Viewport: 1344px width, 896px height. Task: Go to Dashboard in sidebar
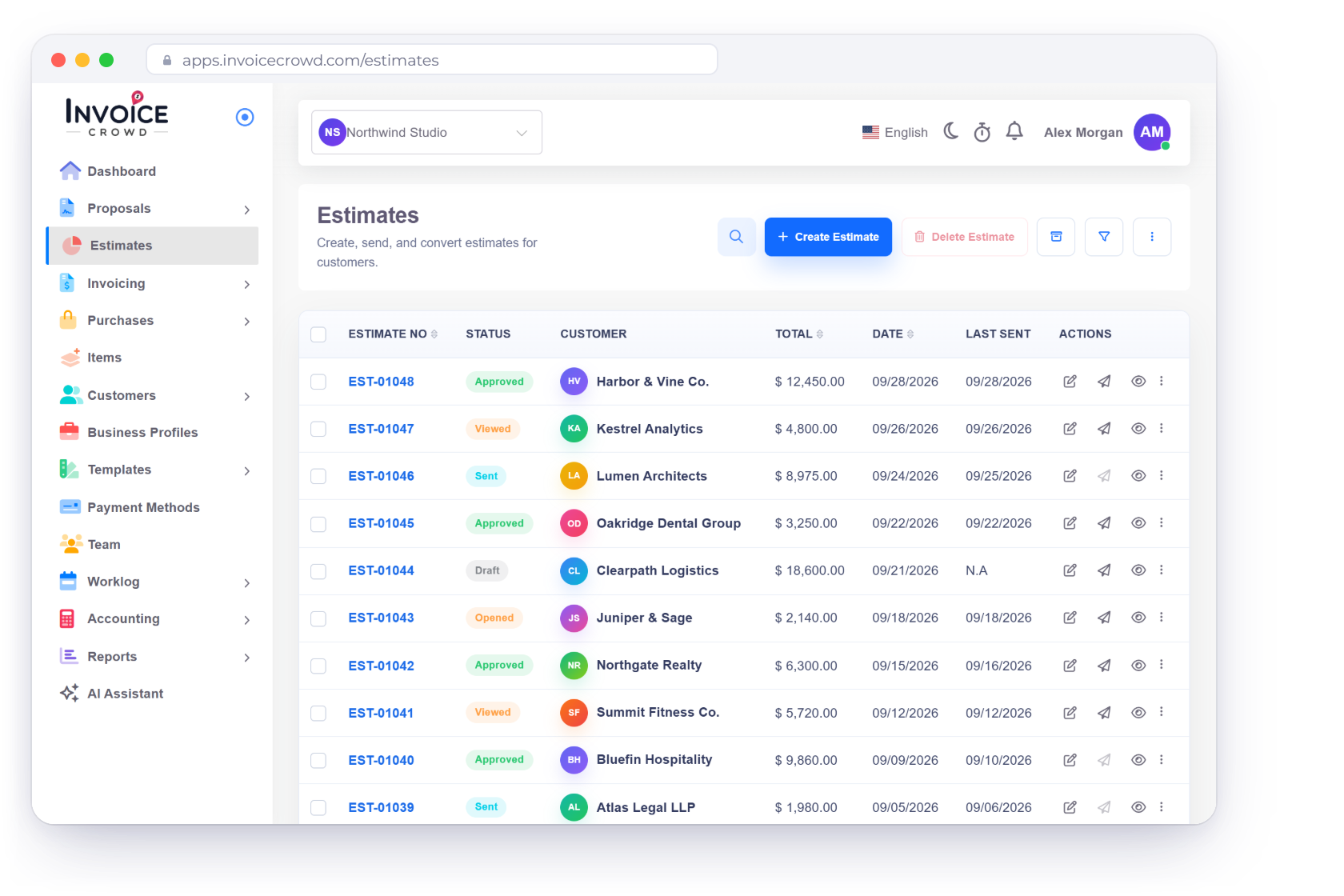(153, 171)
